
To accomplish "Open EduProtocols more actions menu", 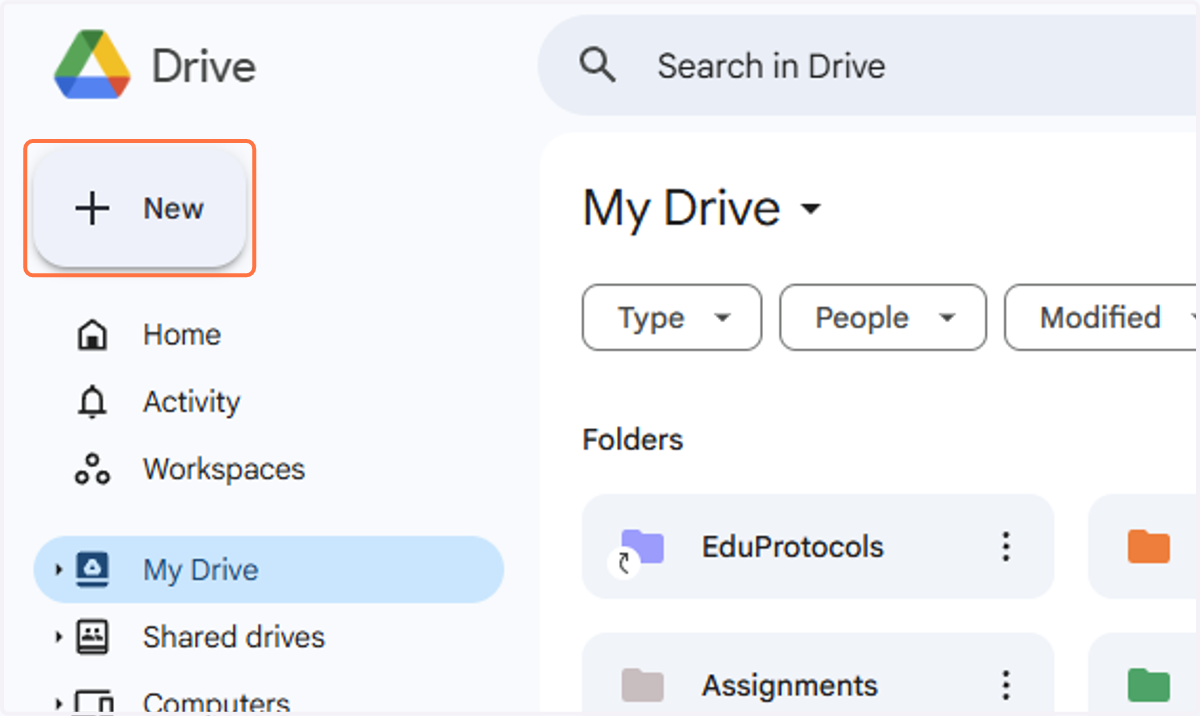I will click(x=1006, y=546).
